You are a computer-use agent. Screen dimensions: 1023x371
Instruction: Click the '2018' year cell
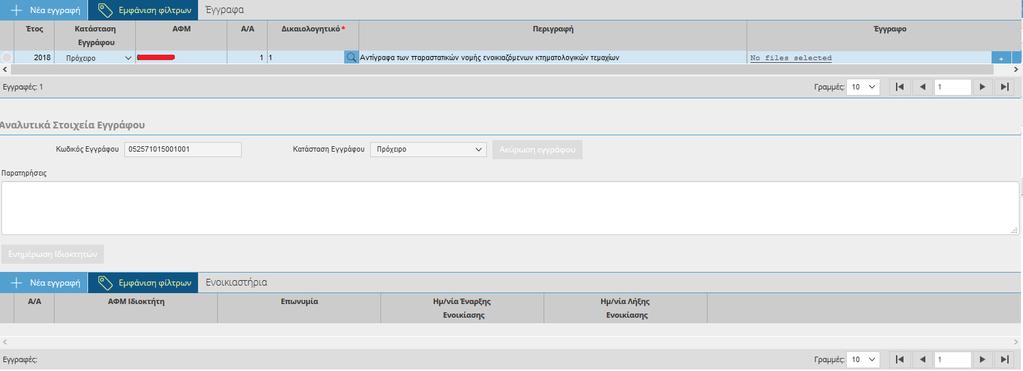[34, 58]
